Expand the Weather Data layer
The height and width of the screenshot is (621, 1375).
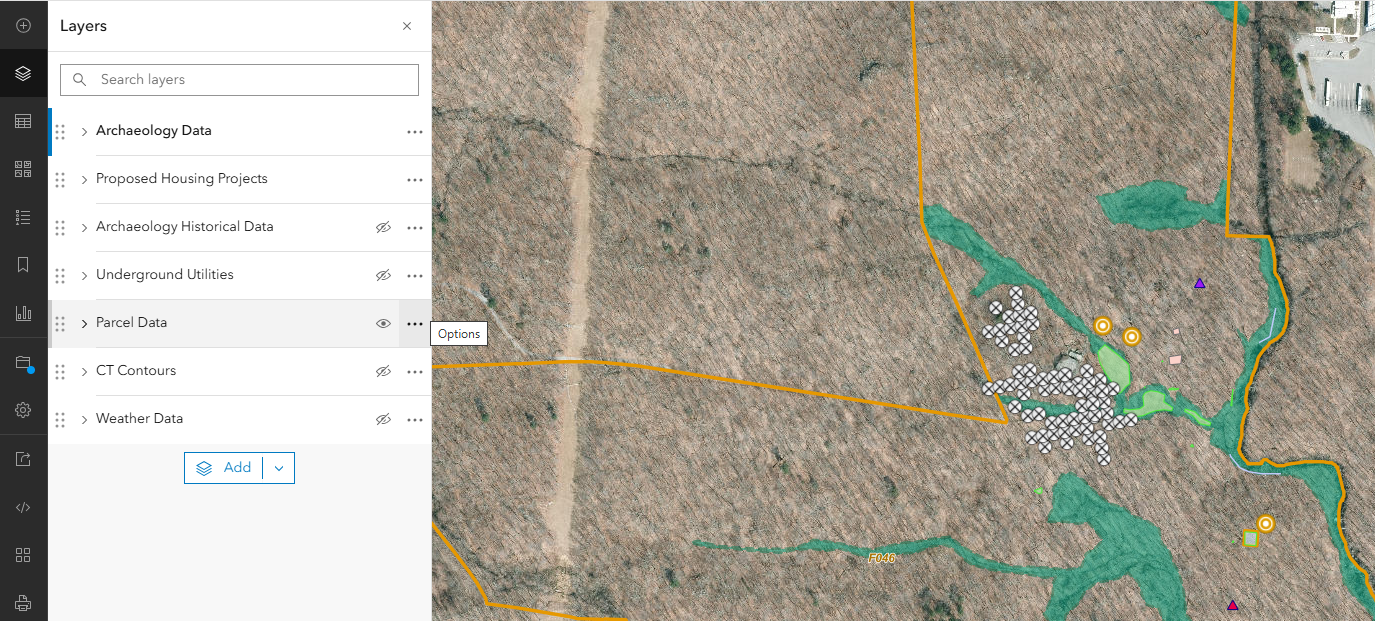click(83, 418)
